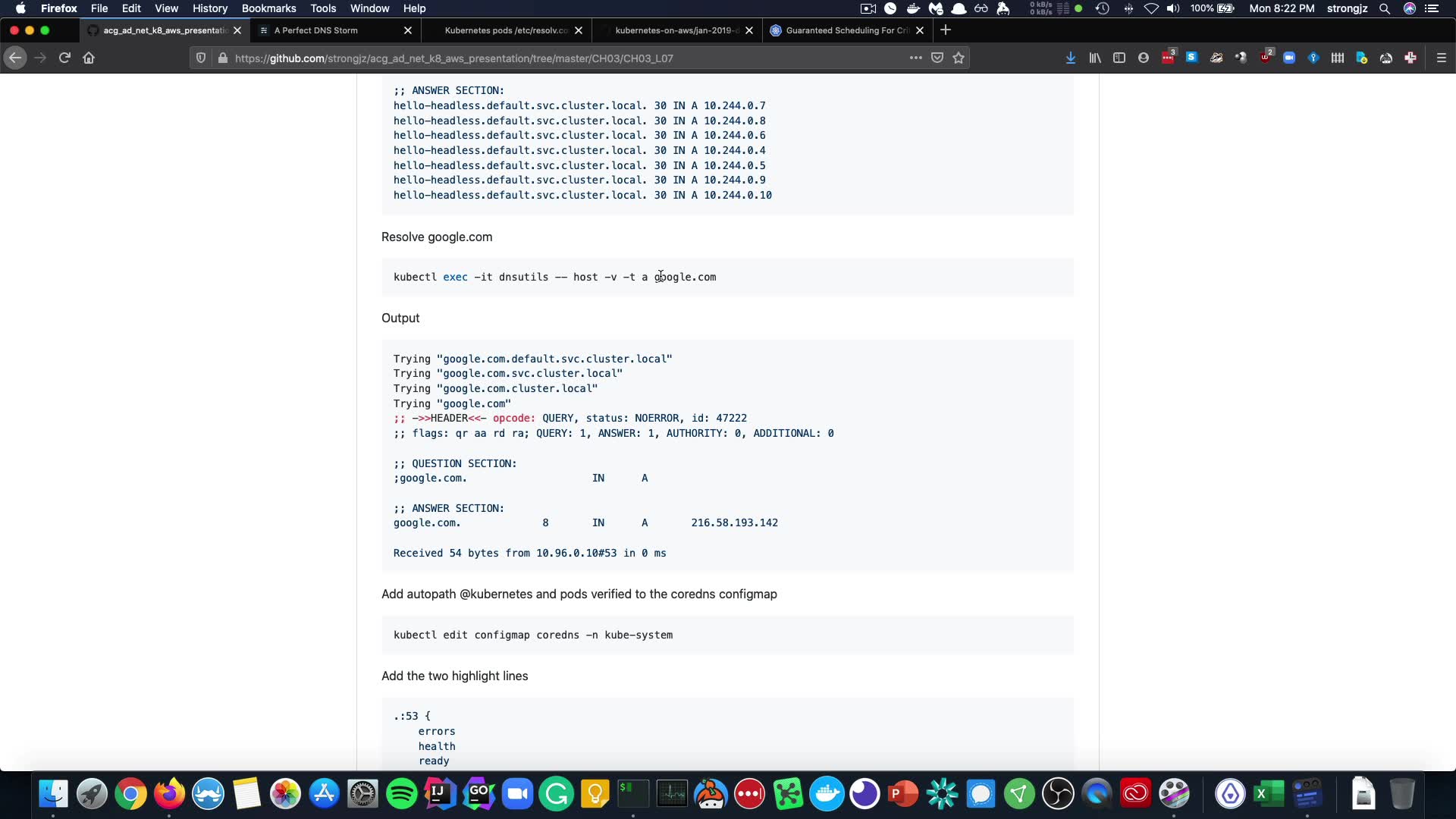1456x819 pixels.
Task: Save the page to Pocket
Action: click(x=937, y=58)
